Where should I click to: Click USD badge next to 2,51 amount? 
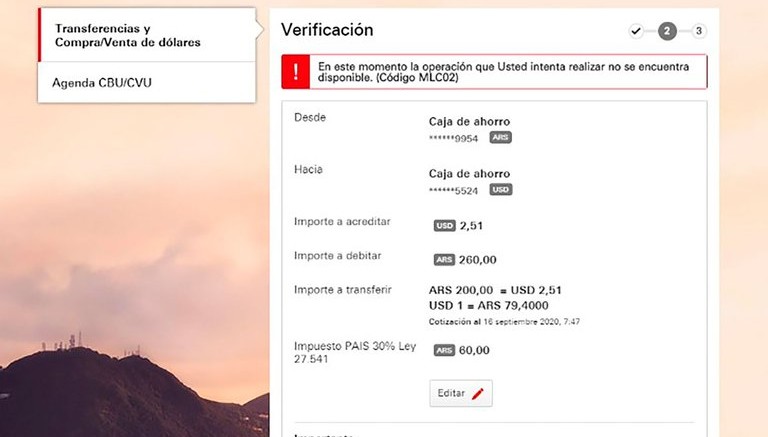pyautogui.click(x=444, y=226)
